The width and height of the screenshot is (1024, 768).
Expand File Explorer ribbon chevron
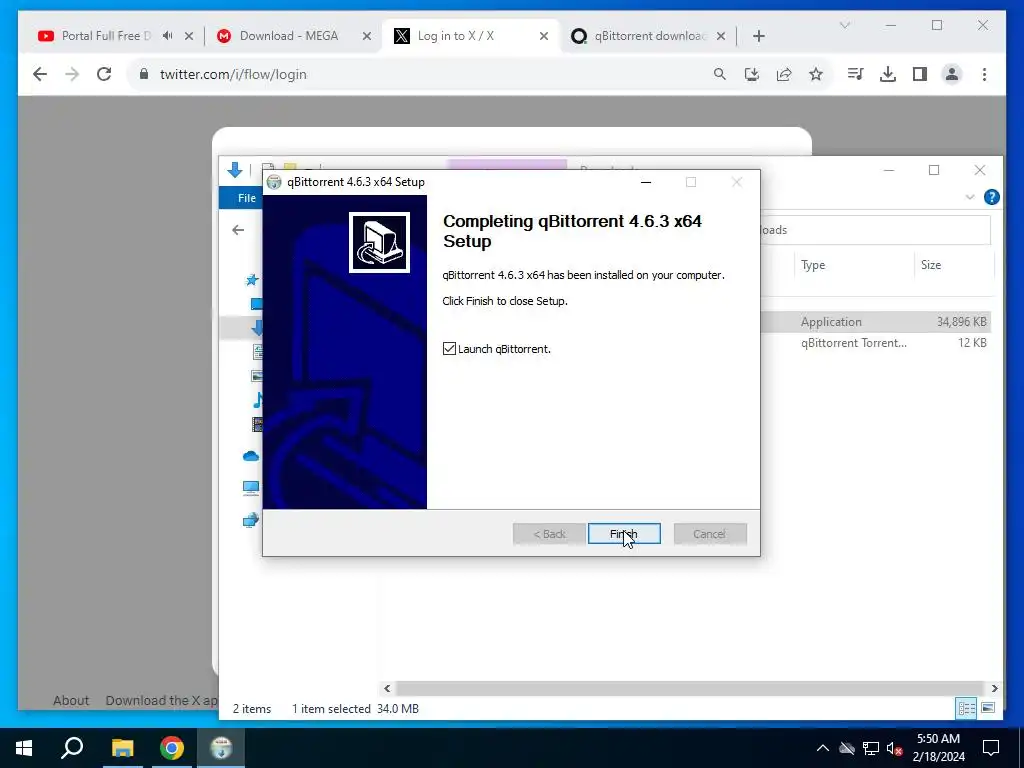tap(970, 197)
